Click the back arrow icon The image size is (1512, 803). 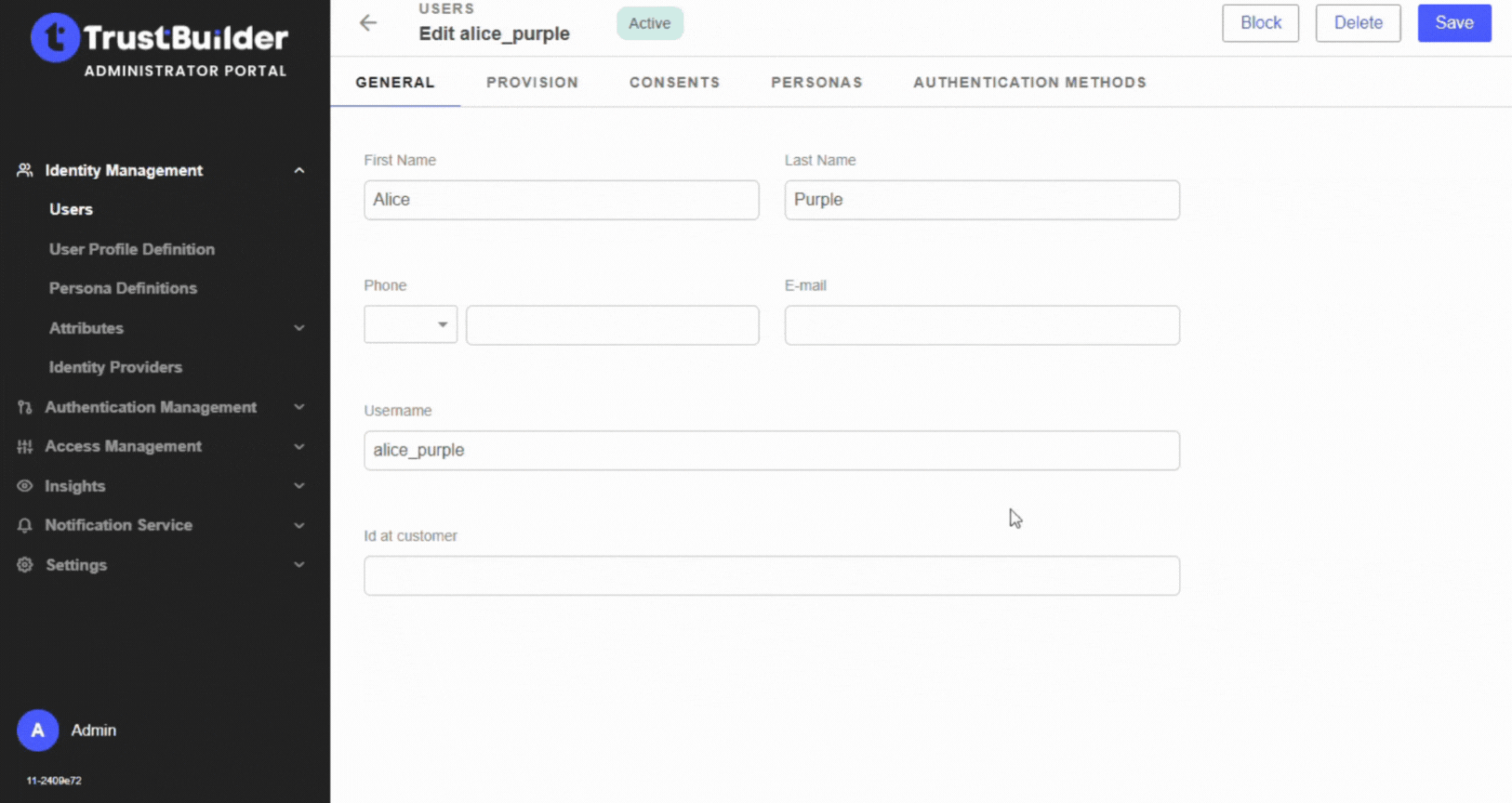click(x=368, y=23)
